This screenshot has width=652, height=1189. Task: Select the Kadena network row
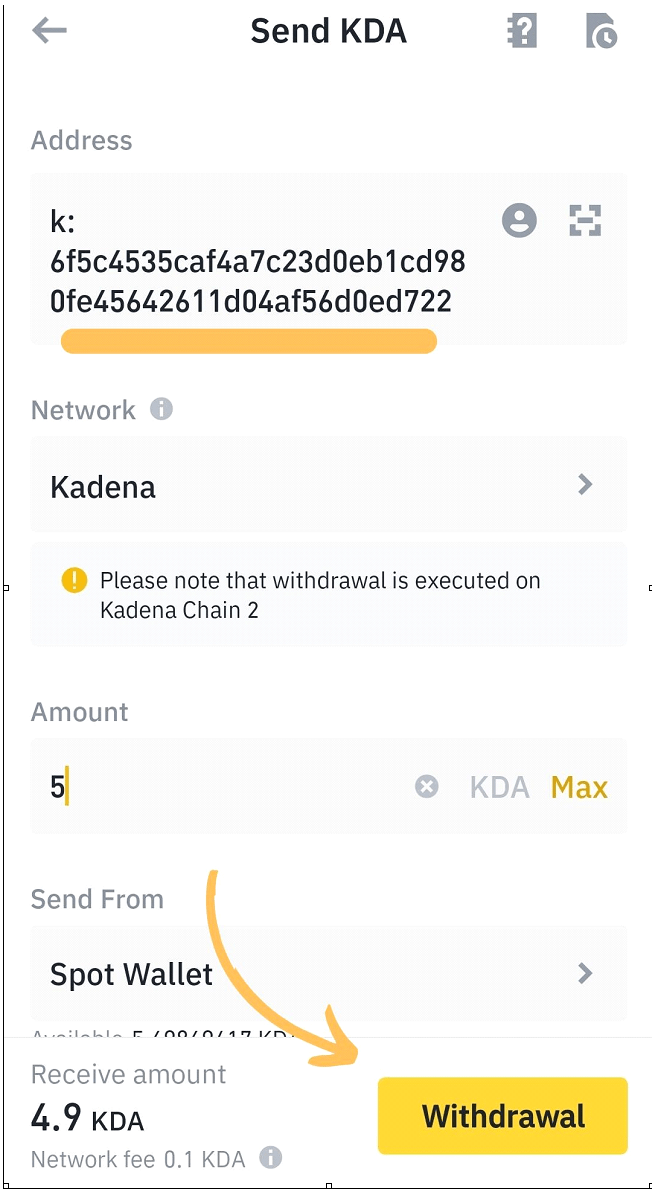click(x=300, y=485)
